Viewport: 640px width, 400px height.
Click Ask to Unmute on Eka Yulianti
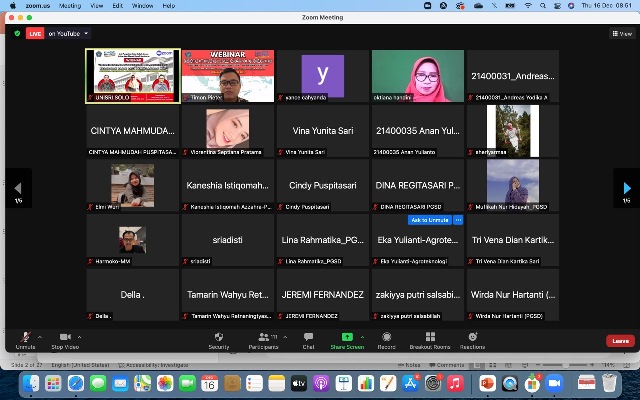(x=430, y=220)
